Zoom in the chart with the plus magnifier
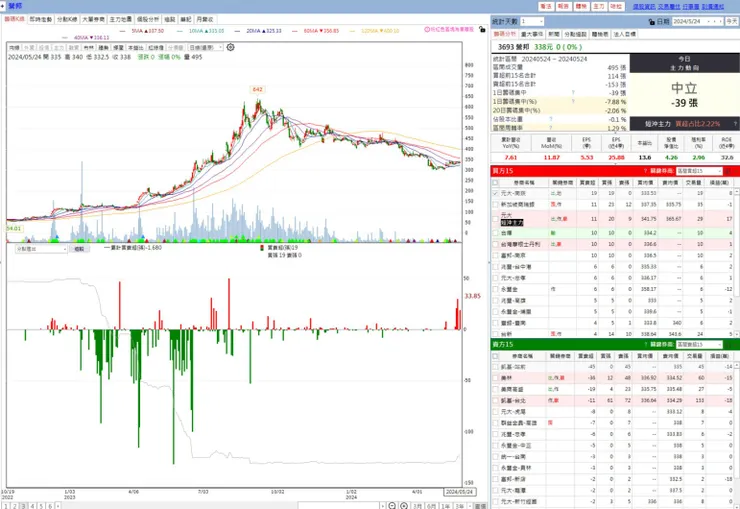The image size is (740, 509). coord(404,506)
